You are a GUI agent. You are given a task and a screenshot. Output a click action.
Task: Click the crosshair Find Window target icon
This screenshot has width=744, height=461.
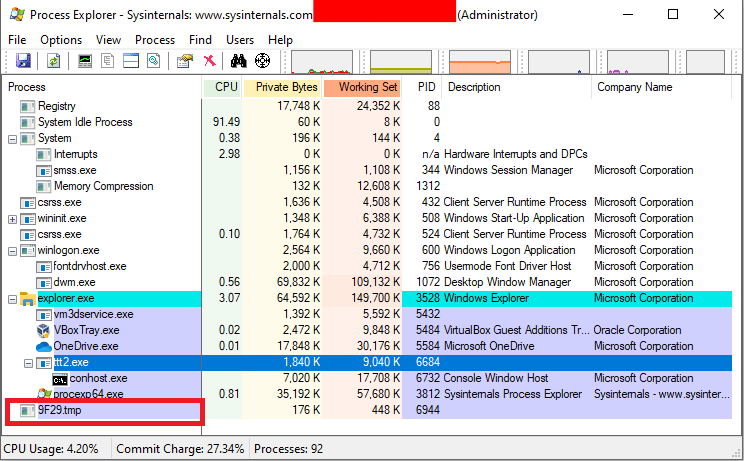coord(263,61)
